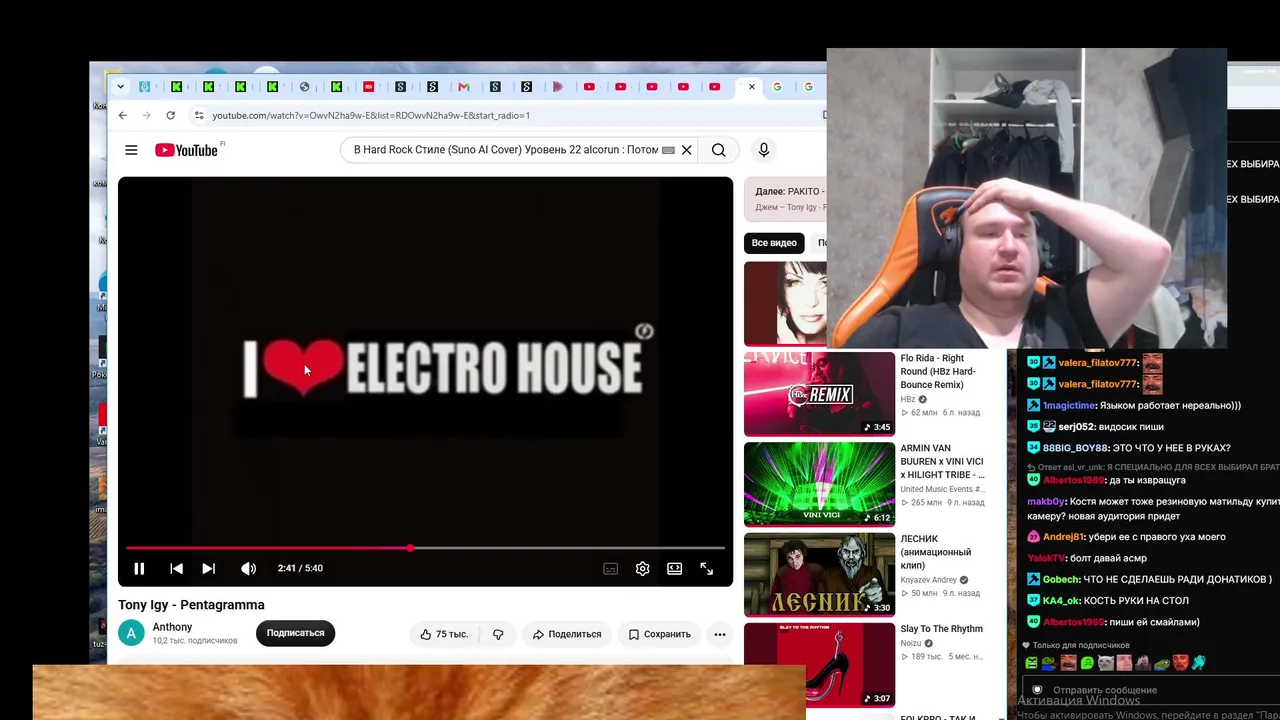The image size is (1280, 720).
Task: Mute the video volume
Action: tap(248, 568)
